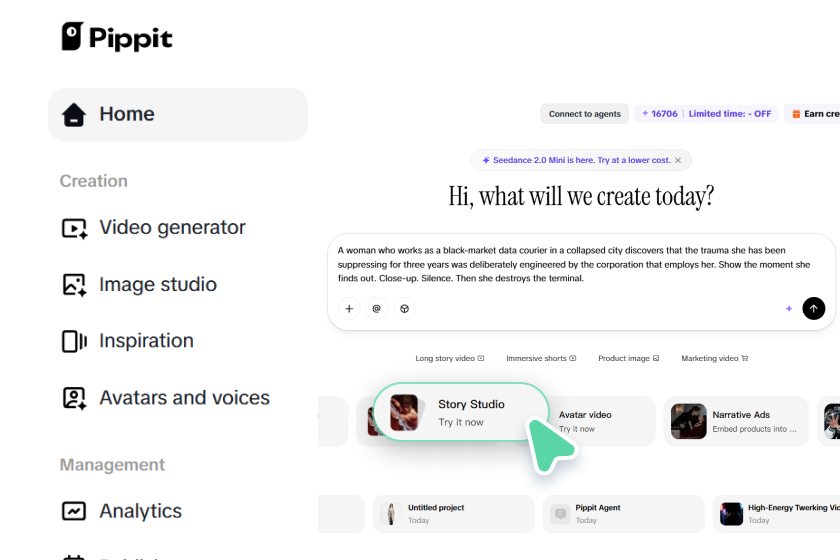Select the Marketing video chip
Screen dimensions: 840x560
[x=715, y=359]
